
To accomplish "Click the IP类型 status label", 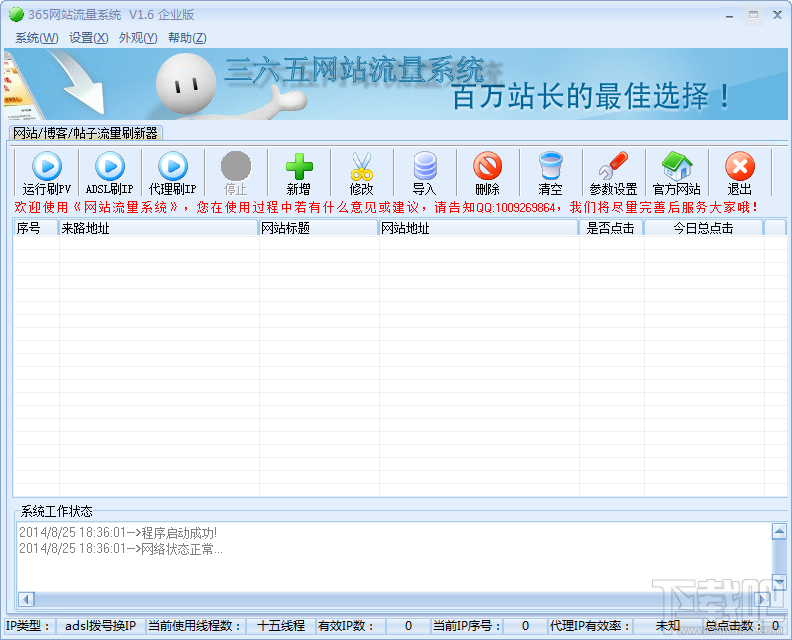I will pyautogui.click(x=28, y=626).
